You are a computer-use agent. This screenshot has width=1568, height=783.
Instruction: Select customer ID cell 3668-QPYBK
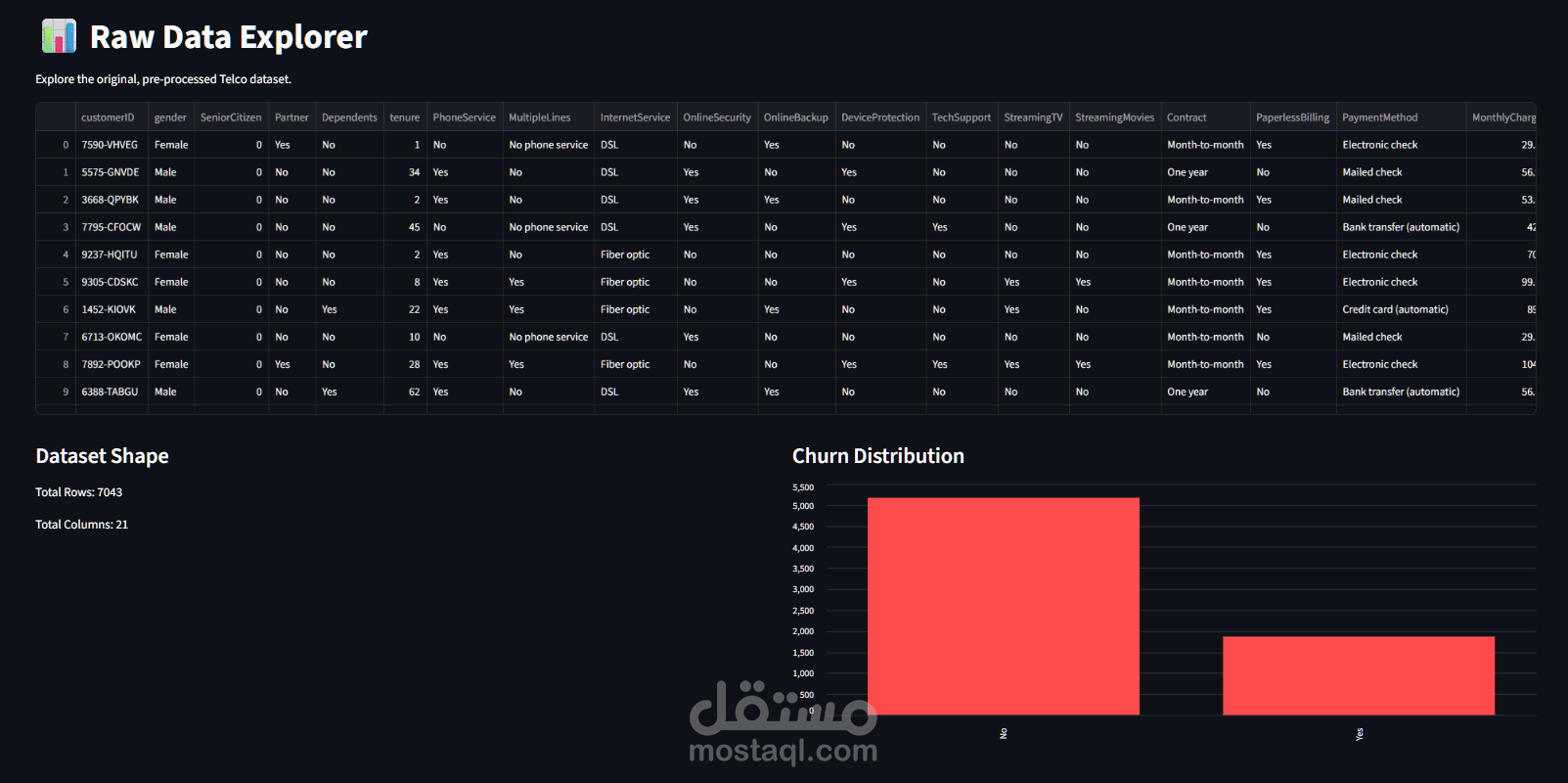tap(111, 200)
